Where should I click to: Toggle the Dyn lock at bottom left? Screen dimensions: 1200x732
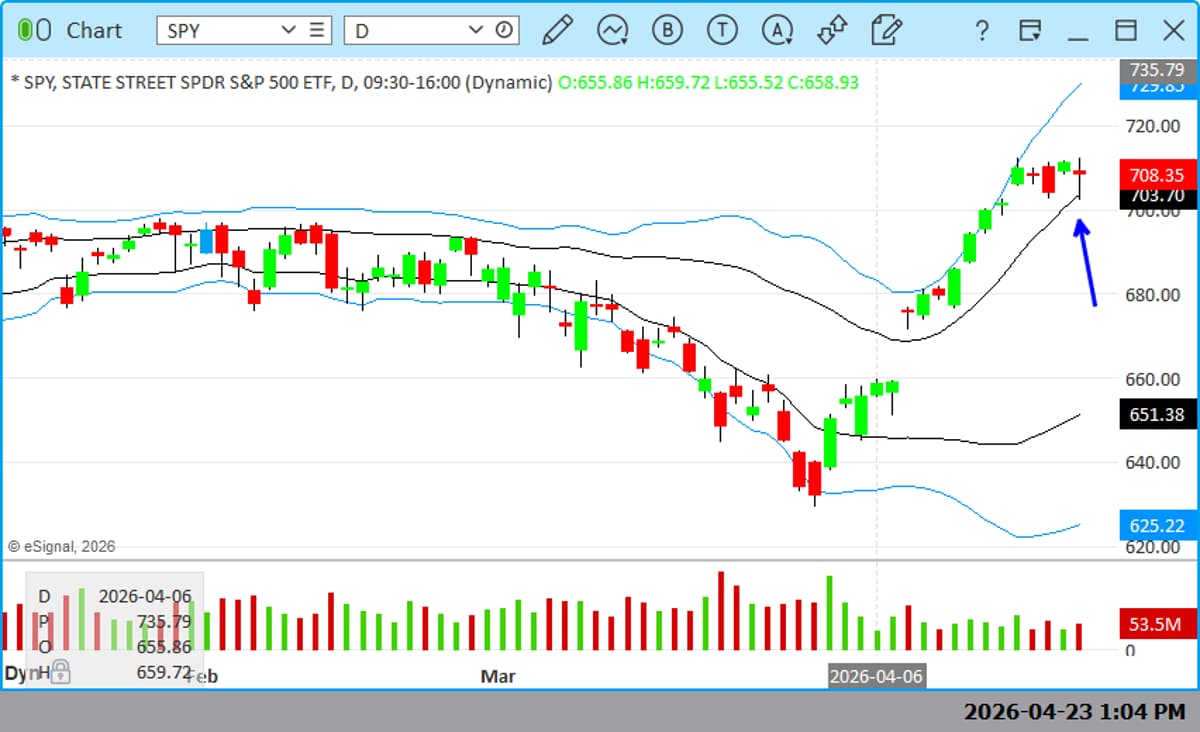[x=58, y=675]
